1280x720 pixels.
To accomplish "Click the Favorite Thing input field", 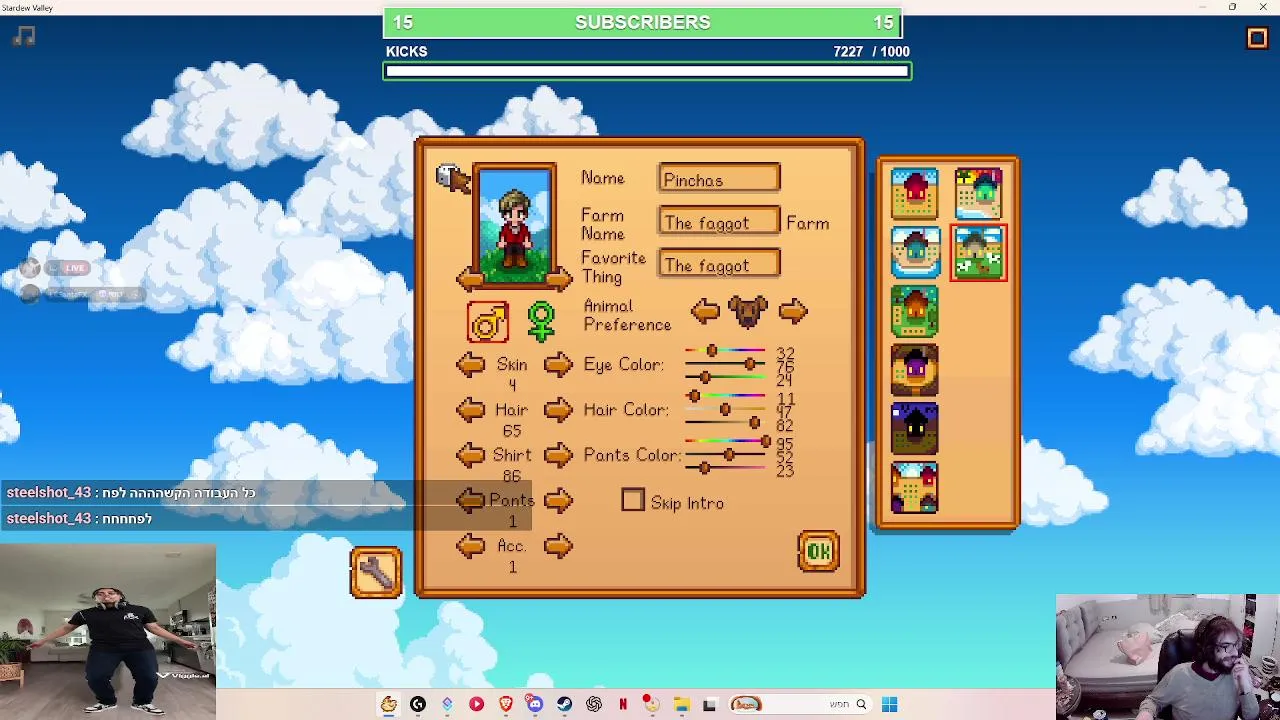I will click(719, 264).
